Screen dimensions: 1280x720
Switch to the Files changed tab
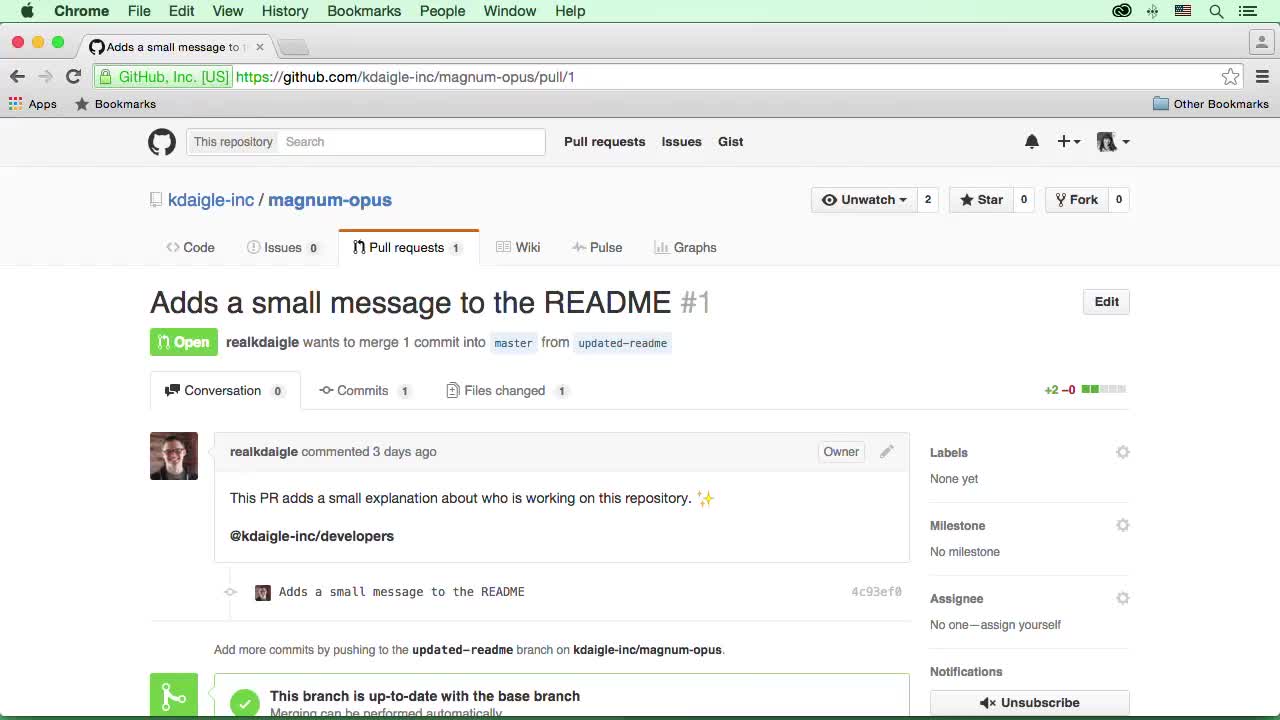pos(505,391)
